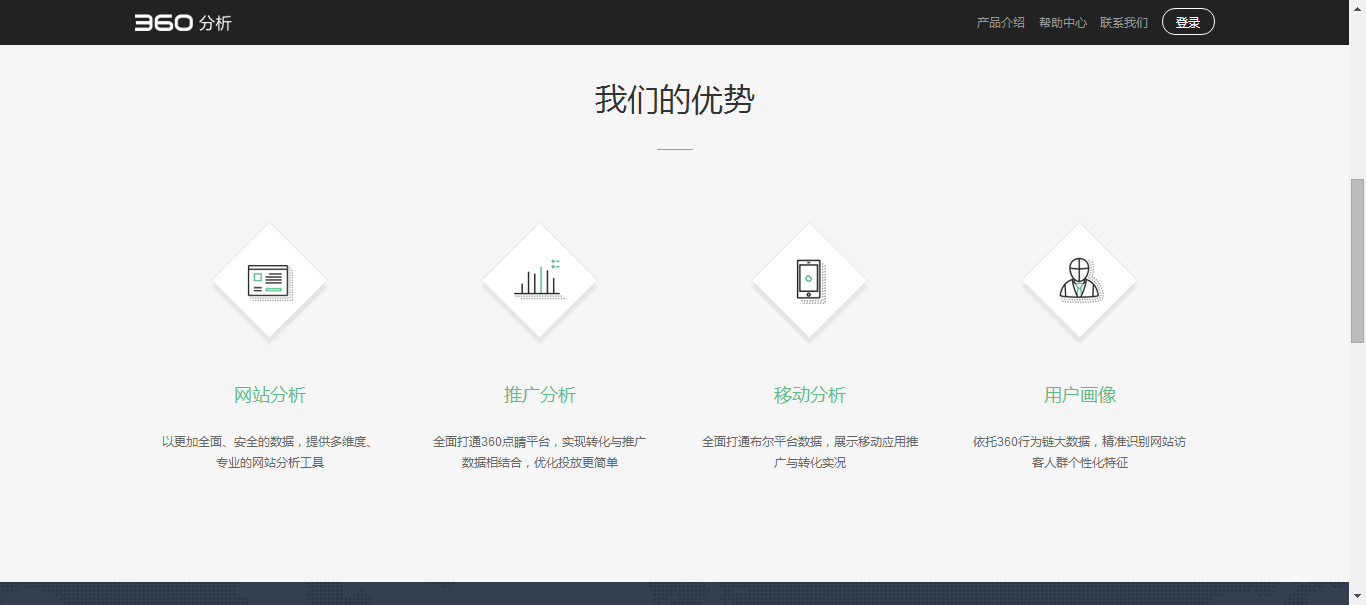Screen dimensions: 1366x605
Task: Click the 用户画像 heading link
Action: (x=1079, y=395)
